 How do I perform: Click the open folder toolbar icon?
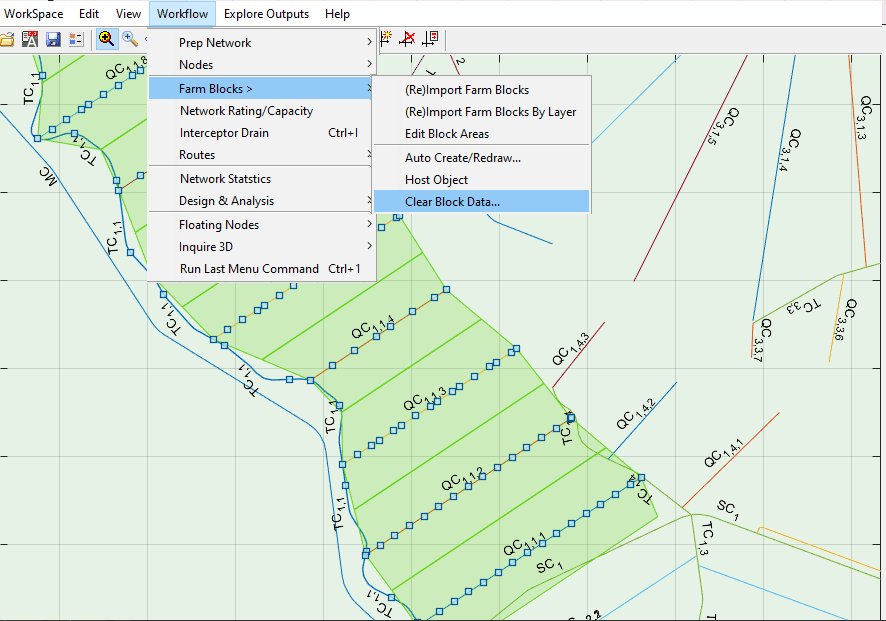pos(7,39)
